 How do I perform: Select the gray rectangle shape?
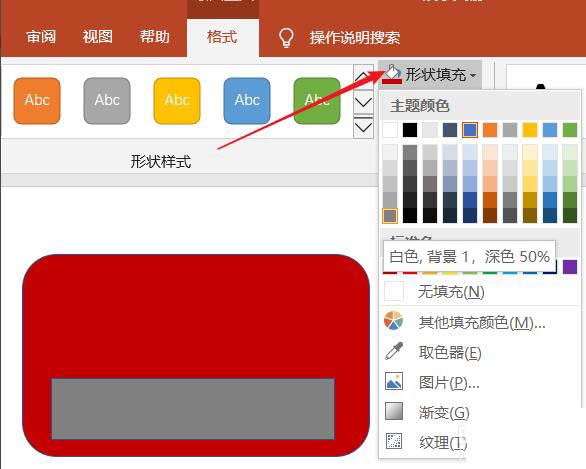193,409
